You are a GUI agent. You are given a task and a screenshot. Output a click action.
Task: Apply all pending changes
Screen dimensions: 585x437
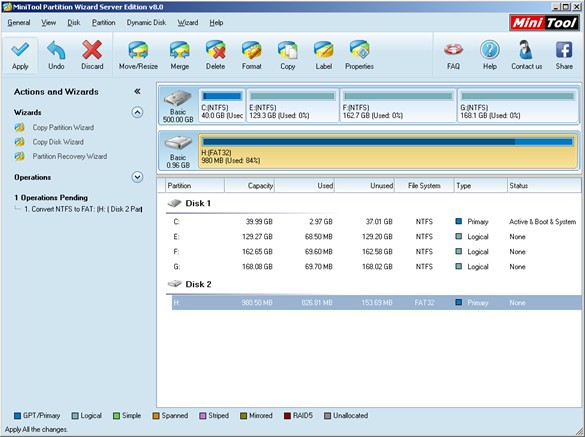tap(20, 55)
